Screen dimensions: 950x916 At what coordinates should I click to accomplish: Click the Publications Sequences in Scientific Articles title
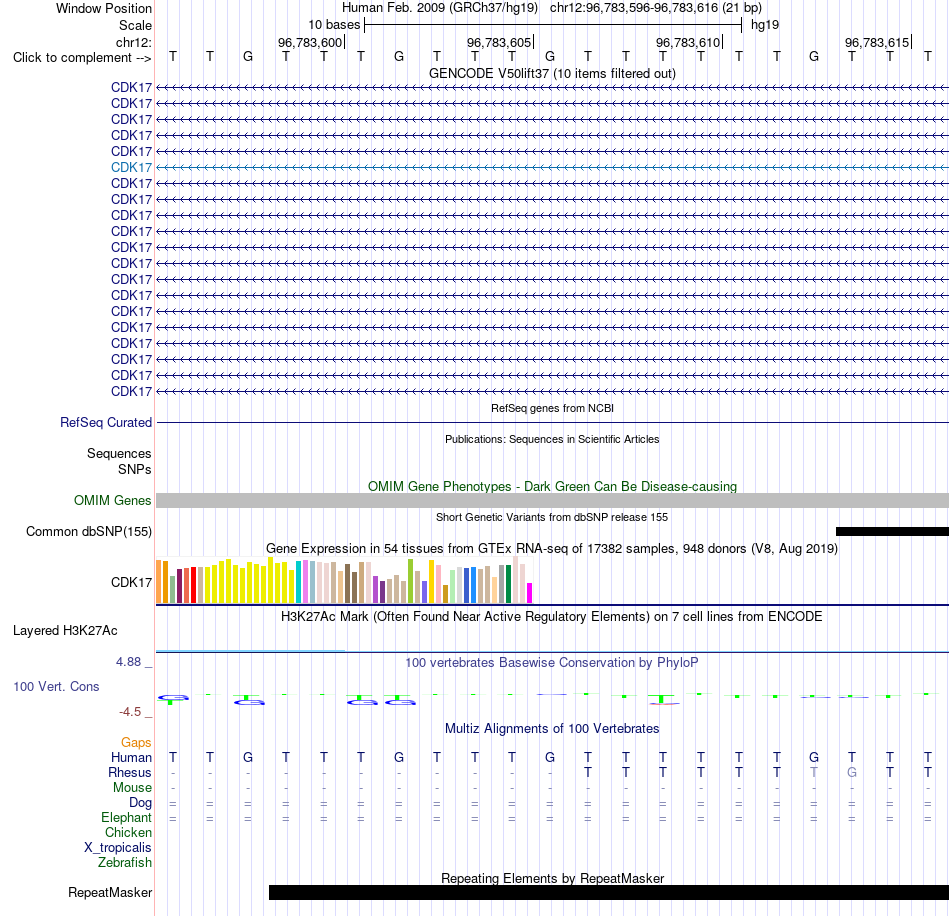(x=552, y=439)
